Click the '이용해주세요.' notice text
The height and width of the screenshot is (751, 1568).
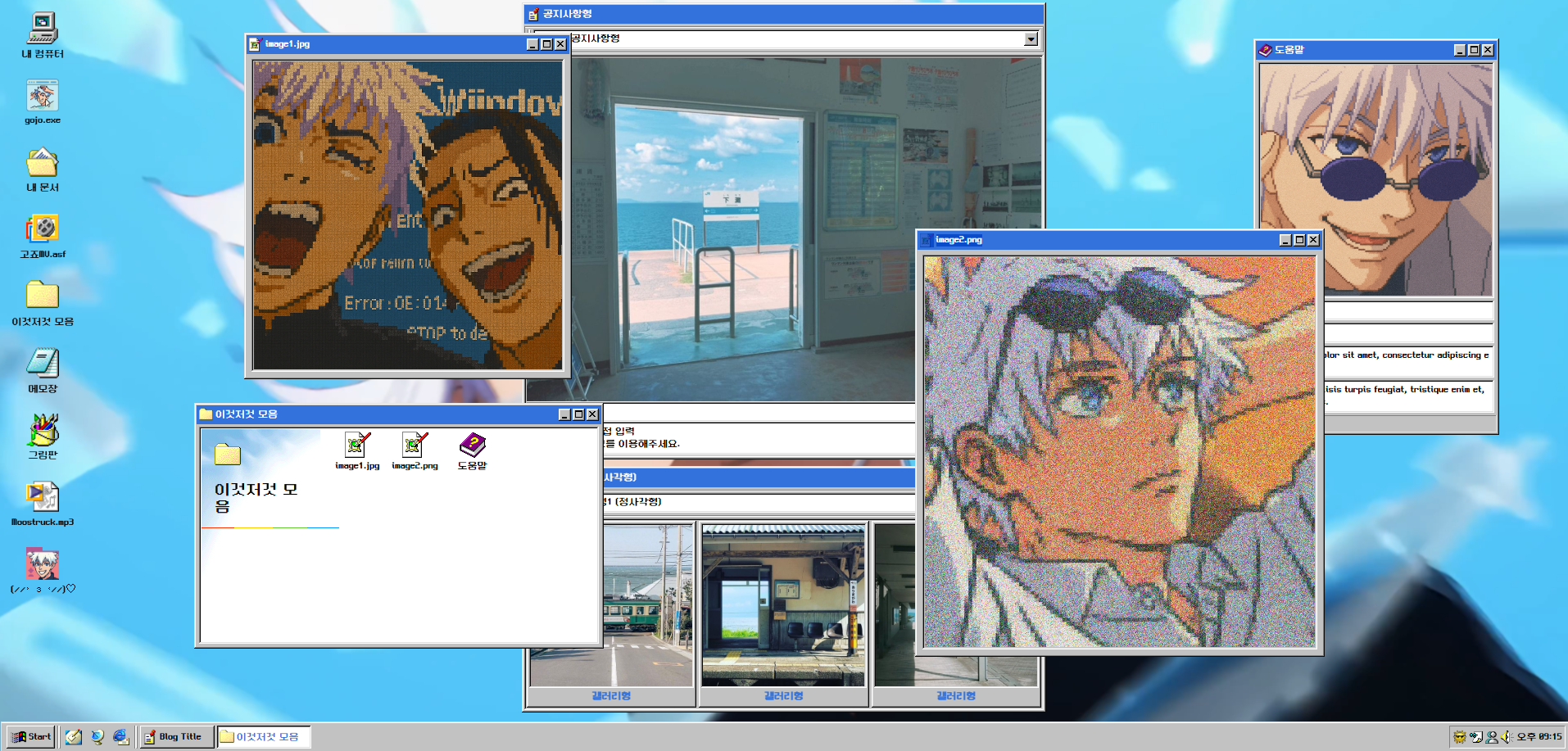[x=649, y=444]
